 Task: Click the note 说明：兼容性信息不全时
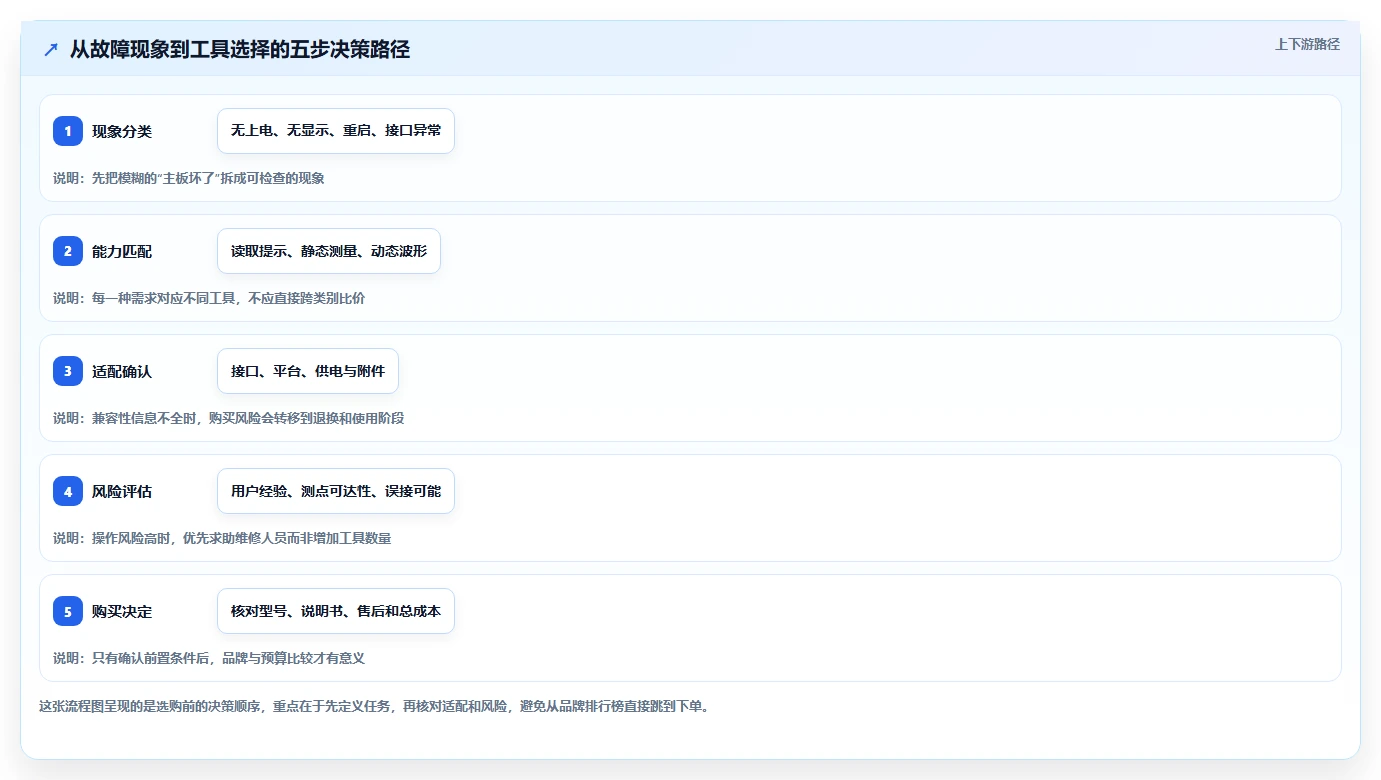coord(229,418)
